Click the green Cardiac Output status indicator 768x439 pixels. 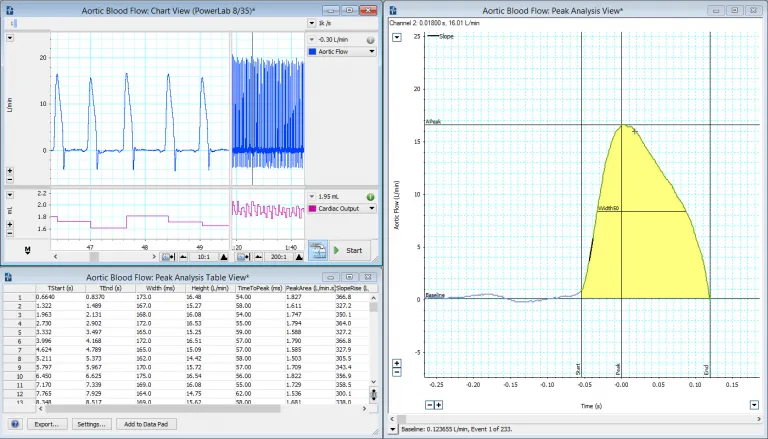[x=370, y=197]
